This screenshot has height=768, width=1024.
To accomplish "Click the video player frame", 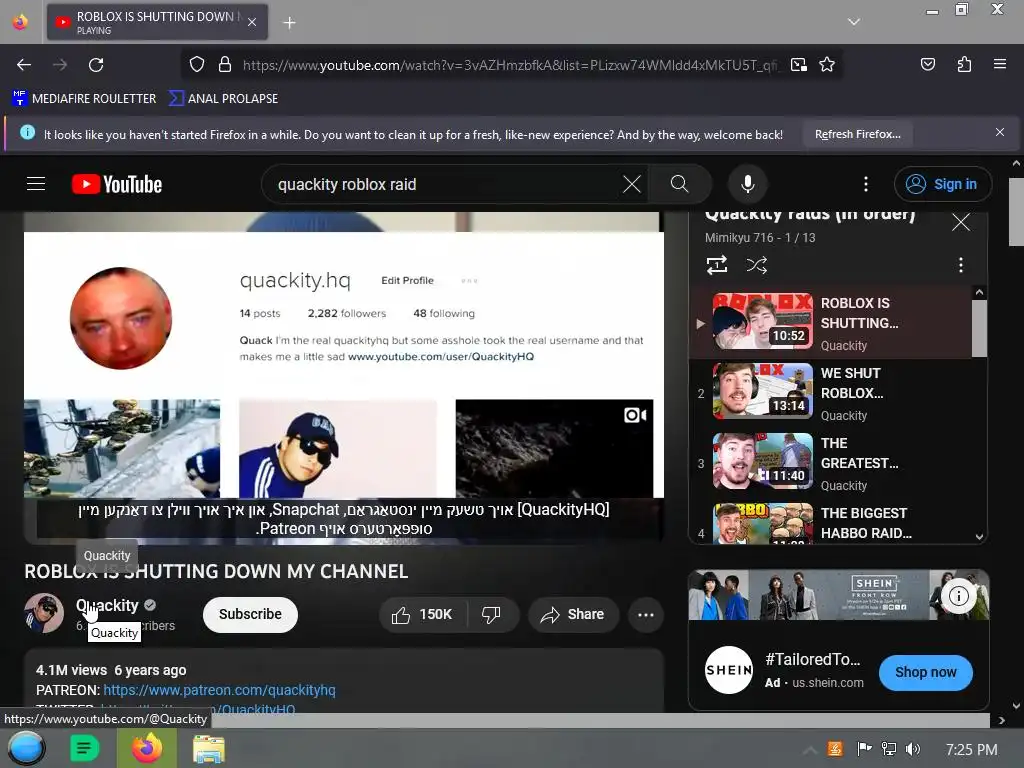I will (344, 377).
